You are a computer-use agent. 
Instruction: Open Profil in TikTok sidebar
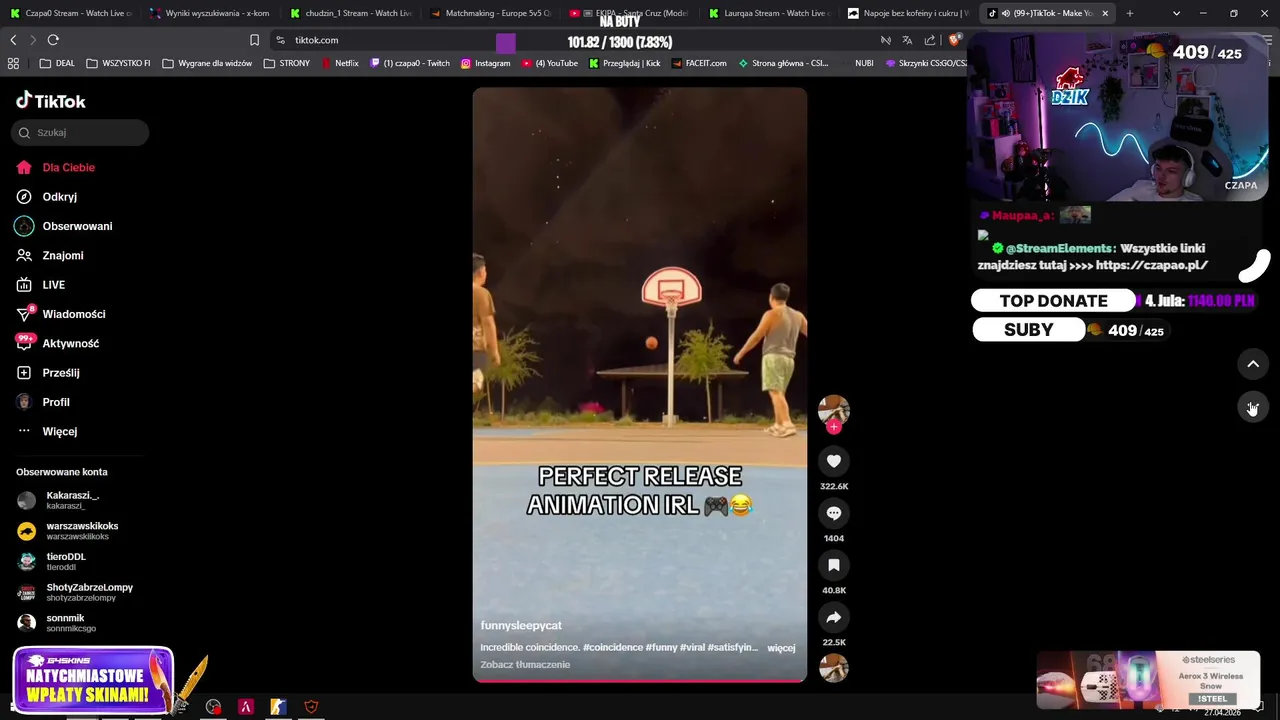point(55,402)
